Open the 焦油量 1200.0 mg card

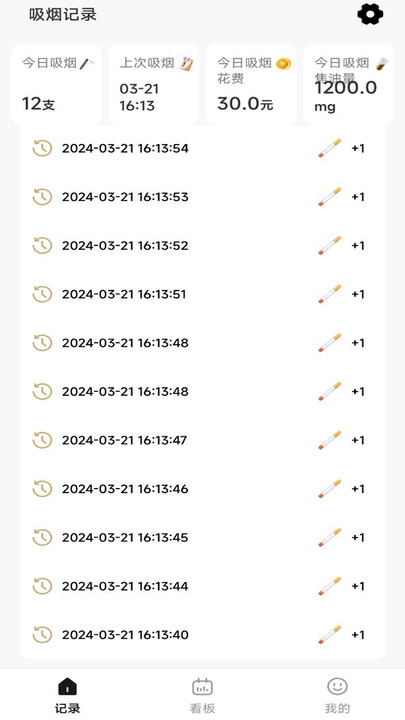pos(349,84)
